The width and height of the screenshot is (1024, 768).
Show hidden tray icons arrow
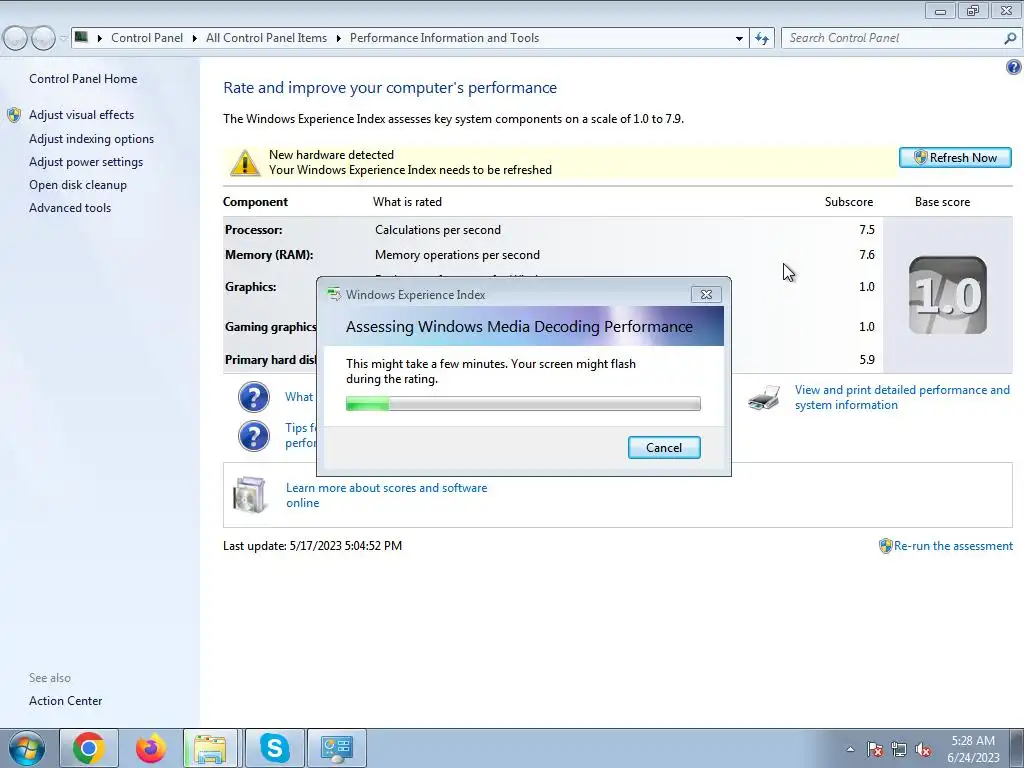click(850, 749)
